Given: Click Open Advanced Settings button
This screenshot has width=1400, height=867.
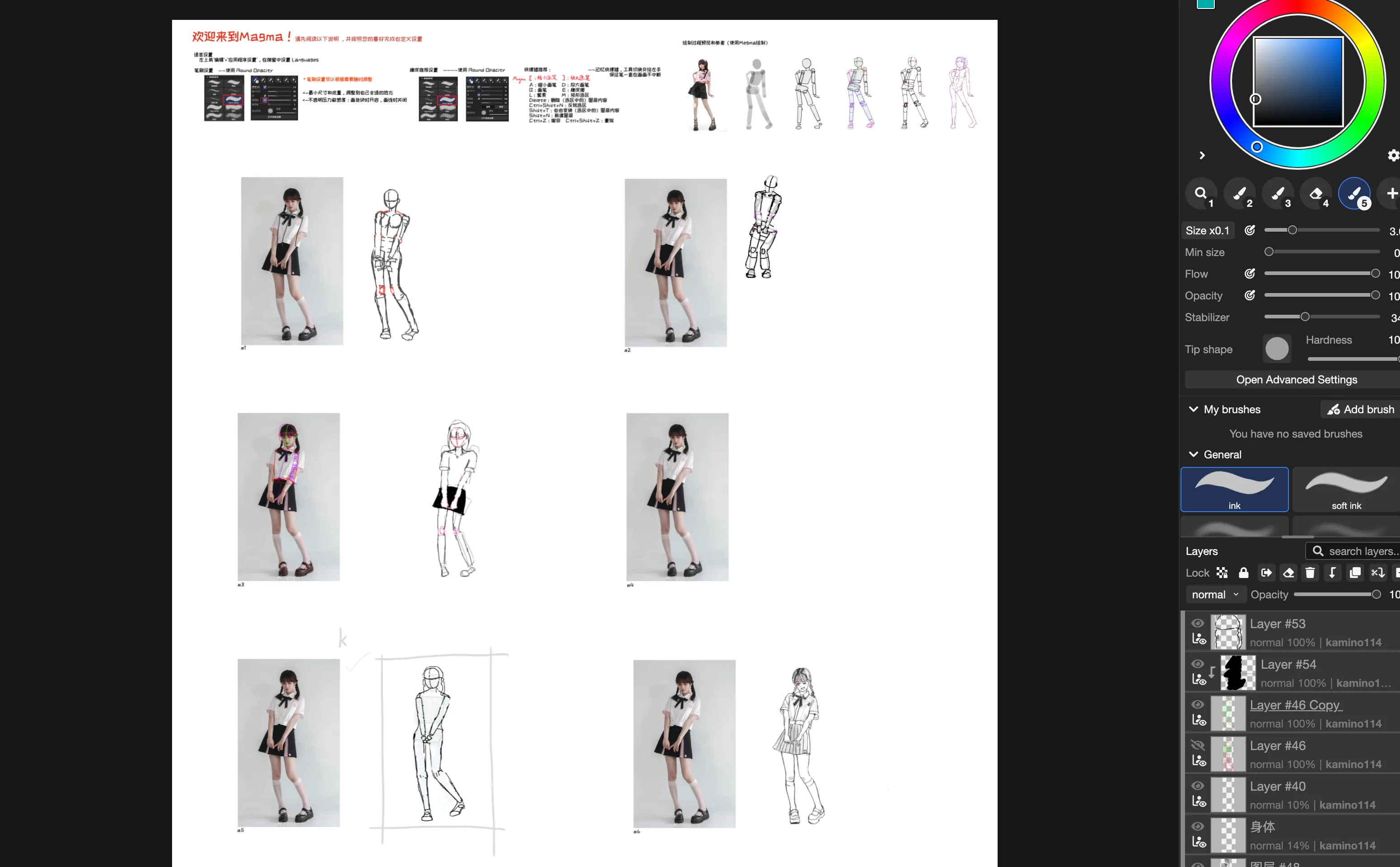Looking at the screenshot, I should coord(1296,380).
